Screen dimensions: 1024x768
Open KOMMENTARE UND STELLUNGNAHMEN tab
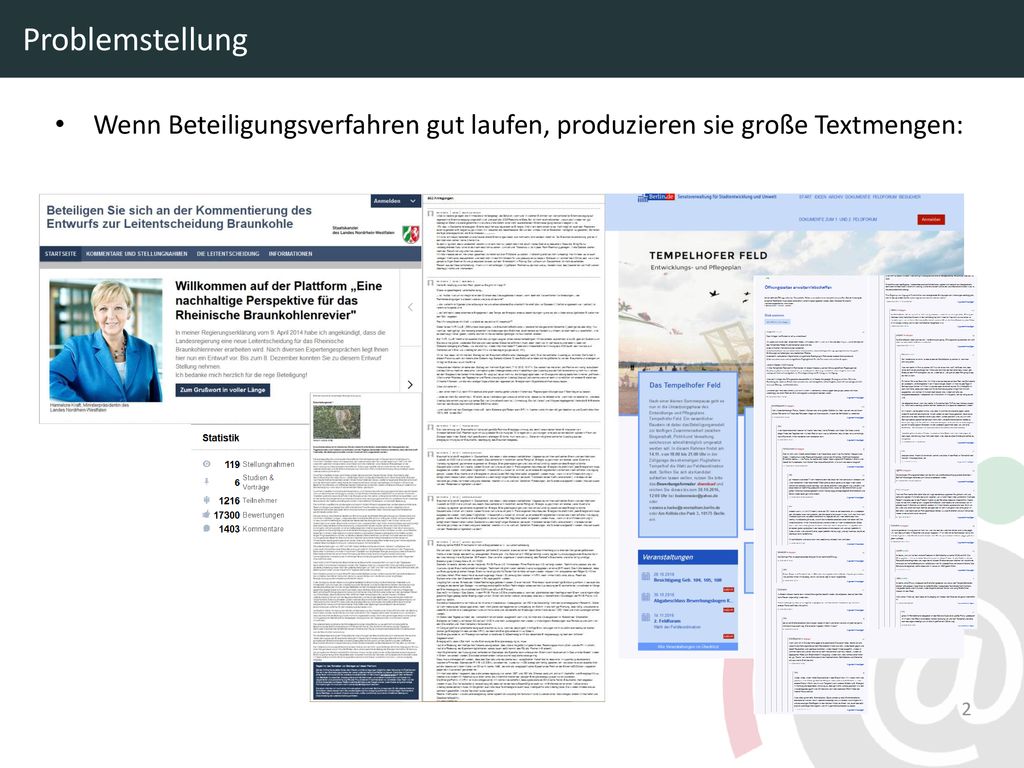(x=136, y=254)
